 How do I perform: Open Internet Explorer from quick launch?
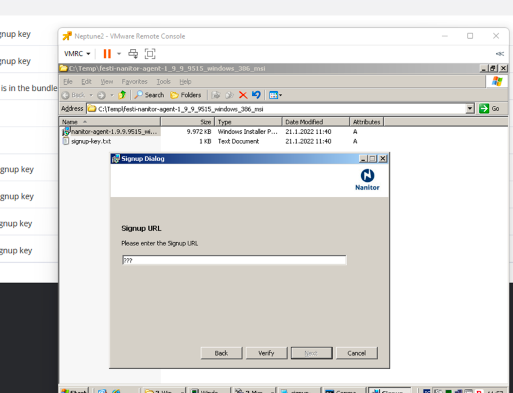(x=116, y=391)
